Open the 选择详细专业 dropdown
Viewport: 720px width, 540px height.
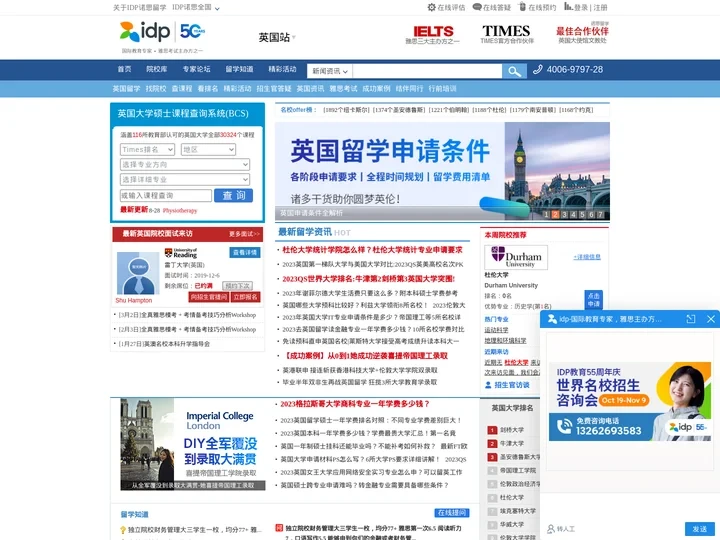point(185,180)
